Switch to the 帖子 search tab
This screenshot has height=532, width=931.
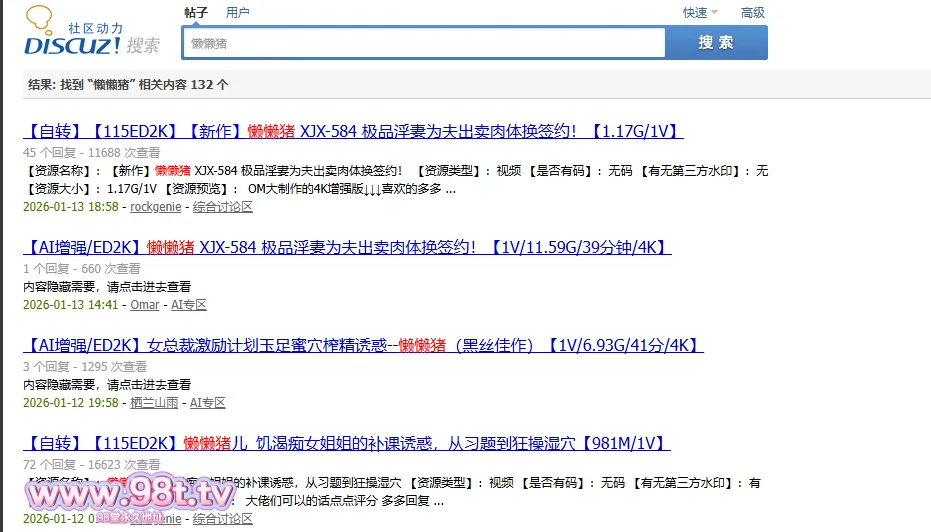pos(196,13)
